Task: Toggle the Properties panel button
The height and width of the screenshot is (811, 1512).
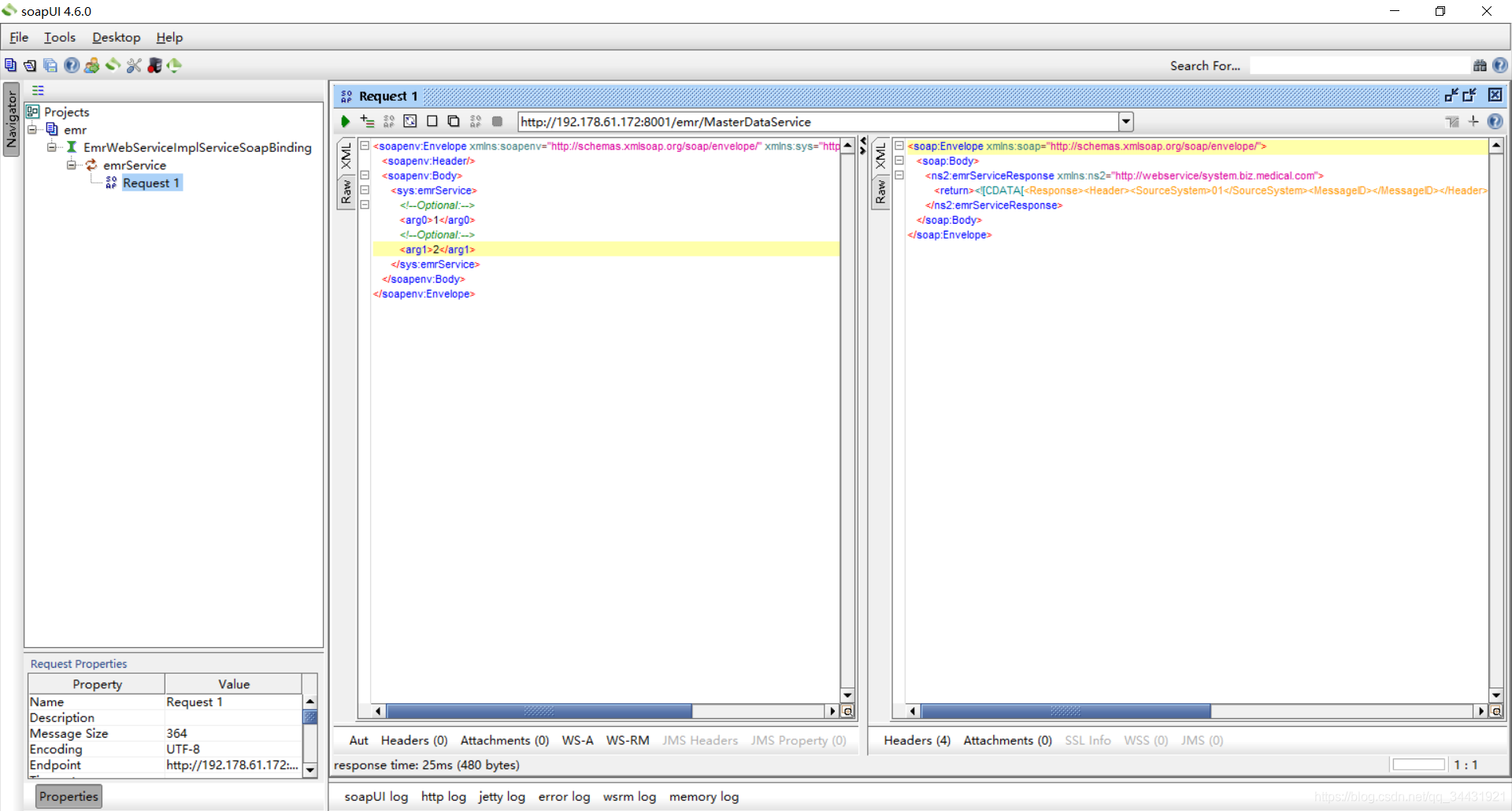Action: click(x=69, y=796)
